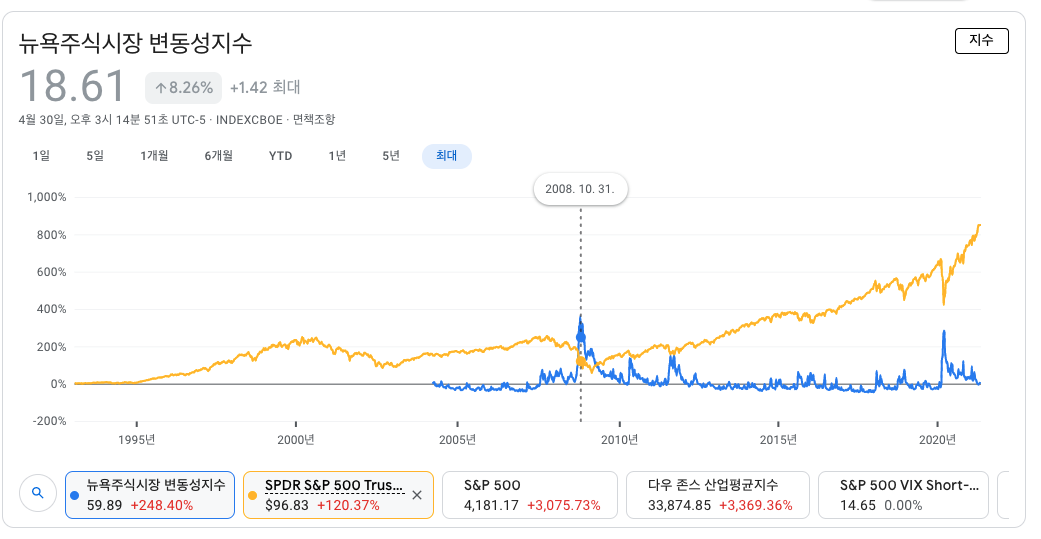Select the 6개월 time range

pos(218,156)
